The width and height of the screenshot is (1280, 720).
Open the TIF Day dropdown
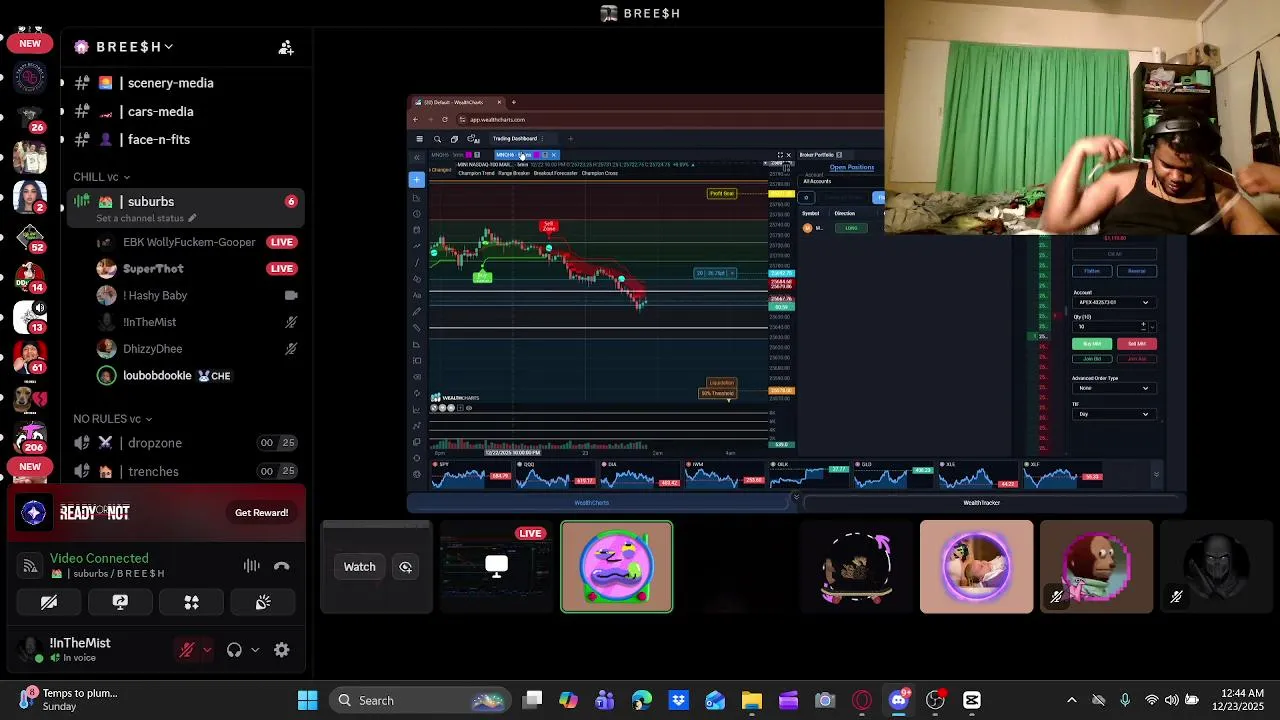[x=1112, y=414]
